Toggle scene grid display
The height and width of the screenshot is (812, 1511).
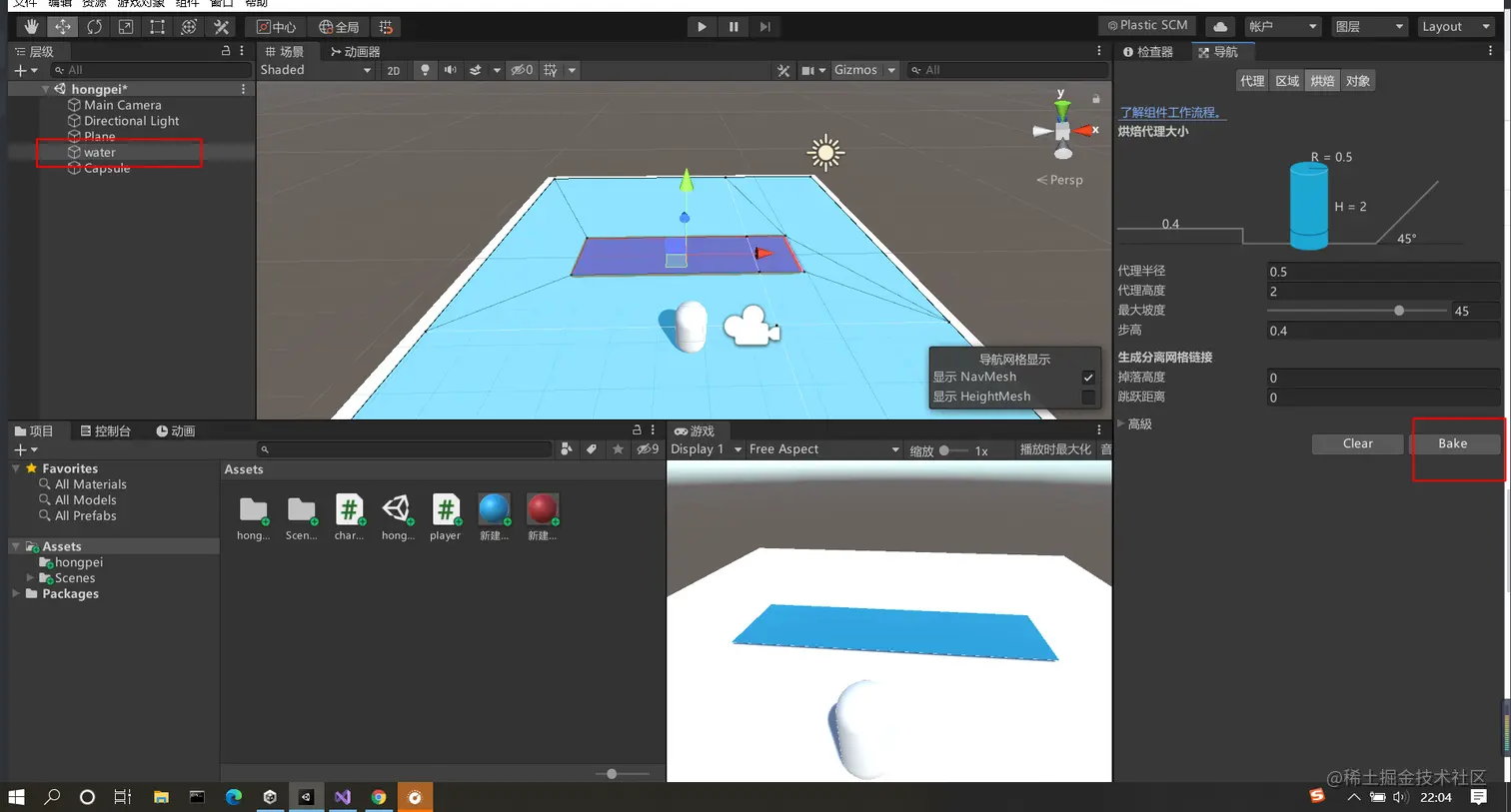point(551,70)
